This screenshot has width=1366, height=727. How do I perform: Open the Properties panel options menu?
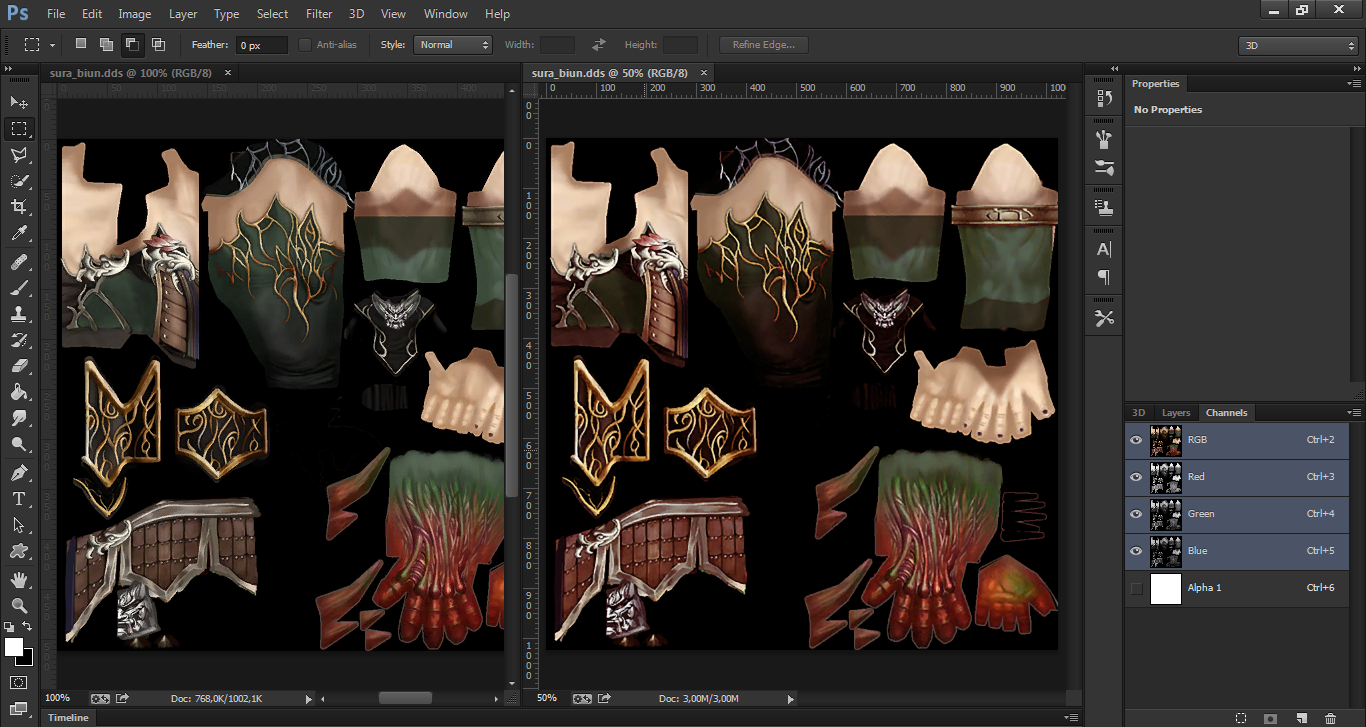pos(1353,84)
